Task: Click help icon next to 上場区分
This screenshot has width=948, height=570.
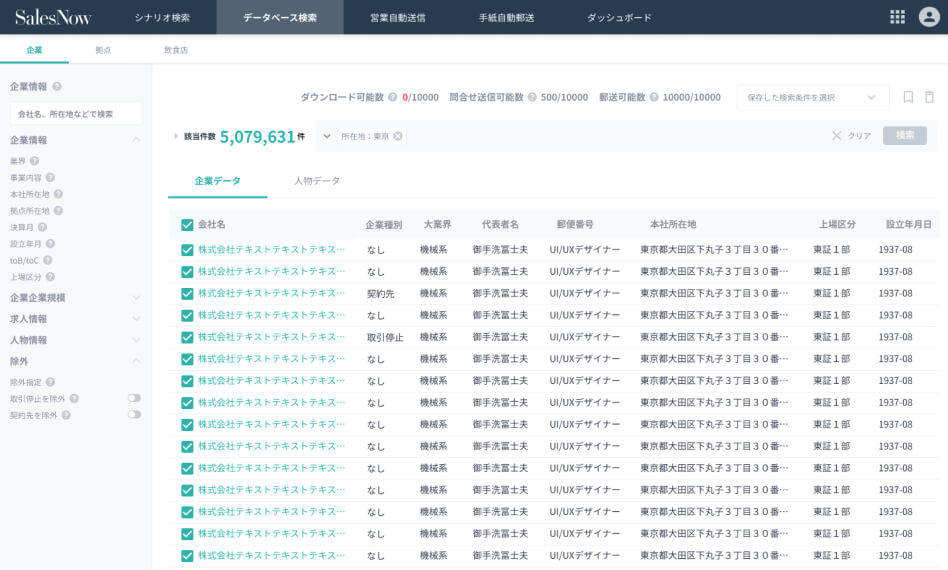Action: click(x=50, y=277)
